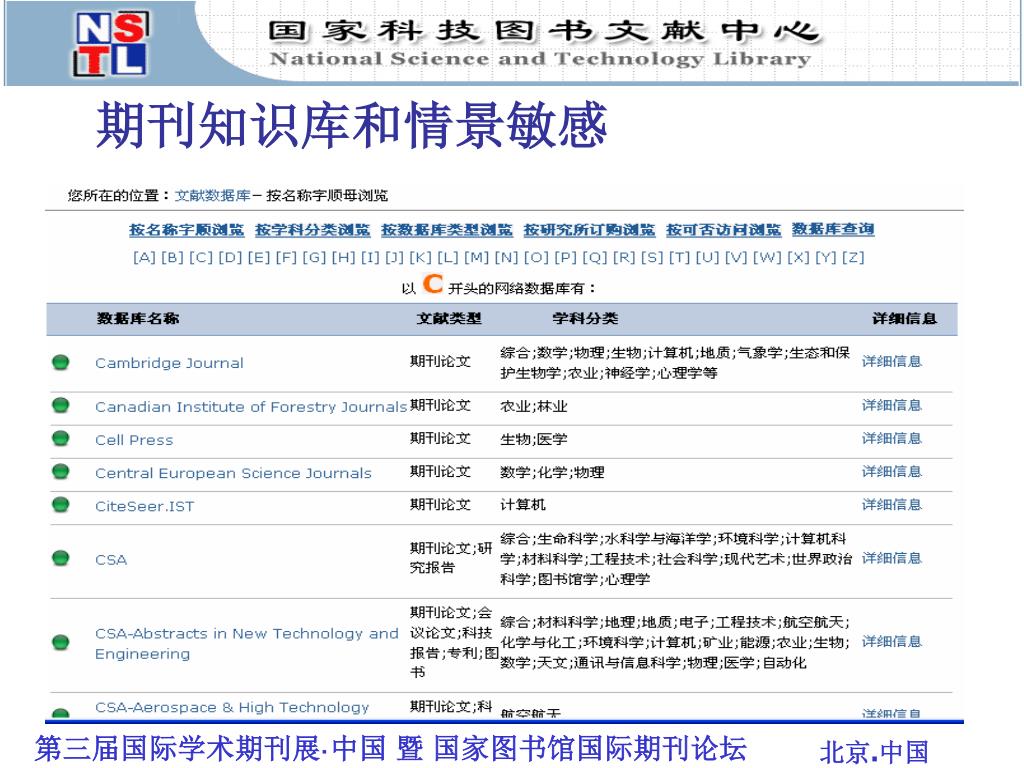The width and height of the screenshot is (1024, 768).
Task: Select letter [T] in the alphabet index
Action: (679, 257)
